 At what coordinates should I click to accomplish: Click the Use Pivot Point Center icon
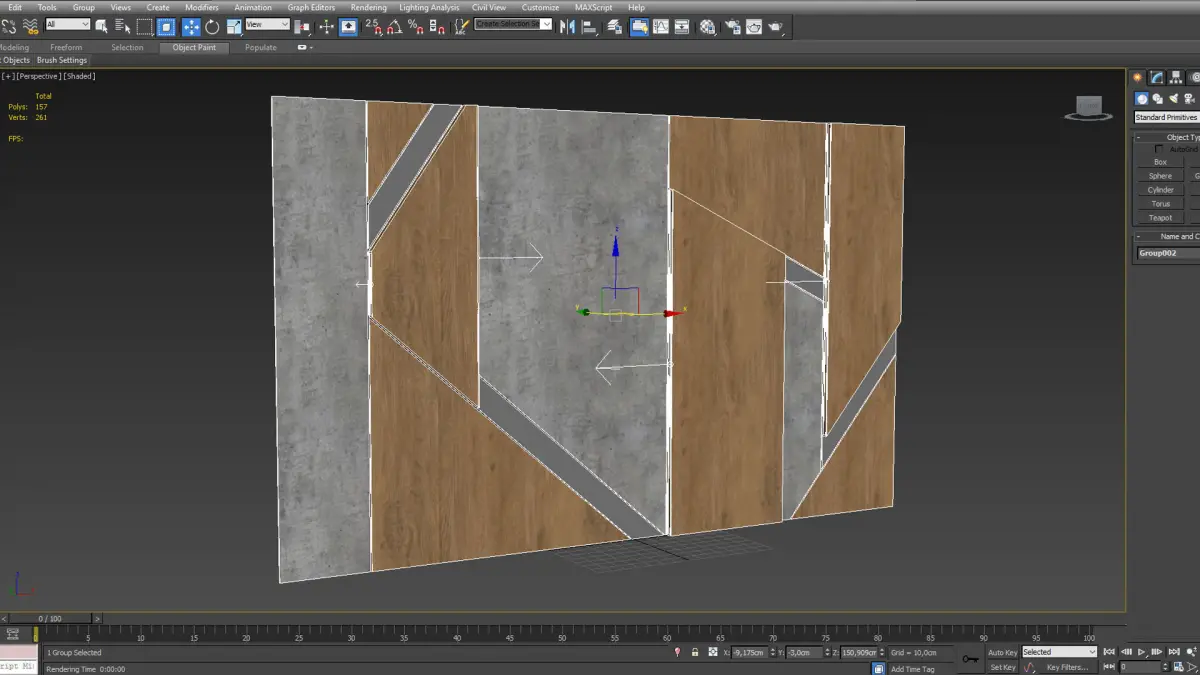(x=301, y=27)
